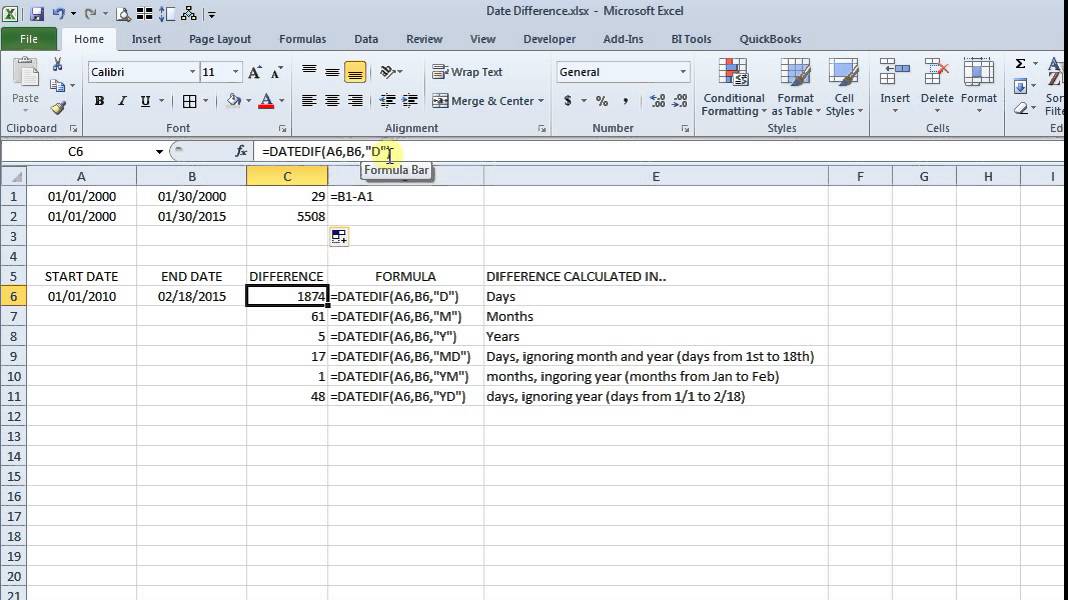Click the Copy icon in Clipboard group
Screen dimensions: 1068x600
click(57, 86)
